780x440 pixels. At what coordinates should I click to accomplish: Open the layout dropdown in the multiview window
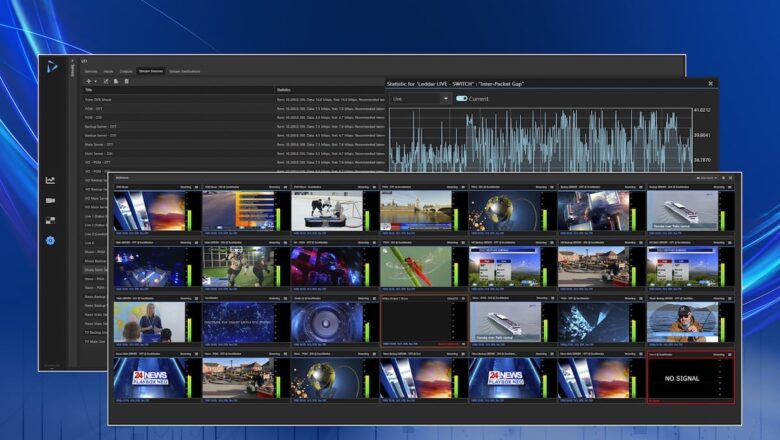[x=706, y=177]
